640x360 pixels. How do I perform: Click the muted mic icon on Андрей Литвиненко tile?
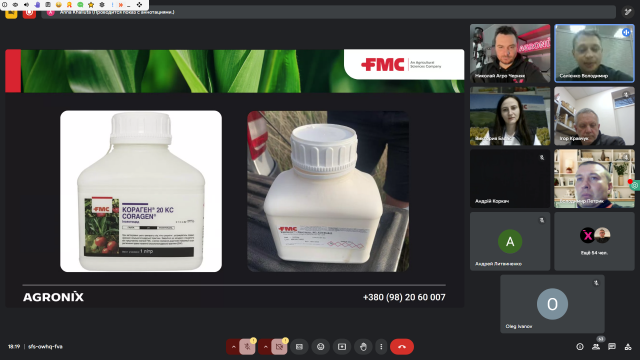click(x=542, y=220)
